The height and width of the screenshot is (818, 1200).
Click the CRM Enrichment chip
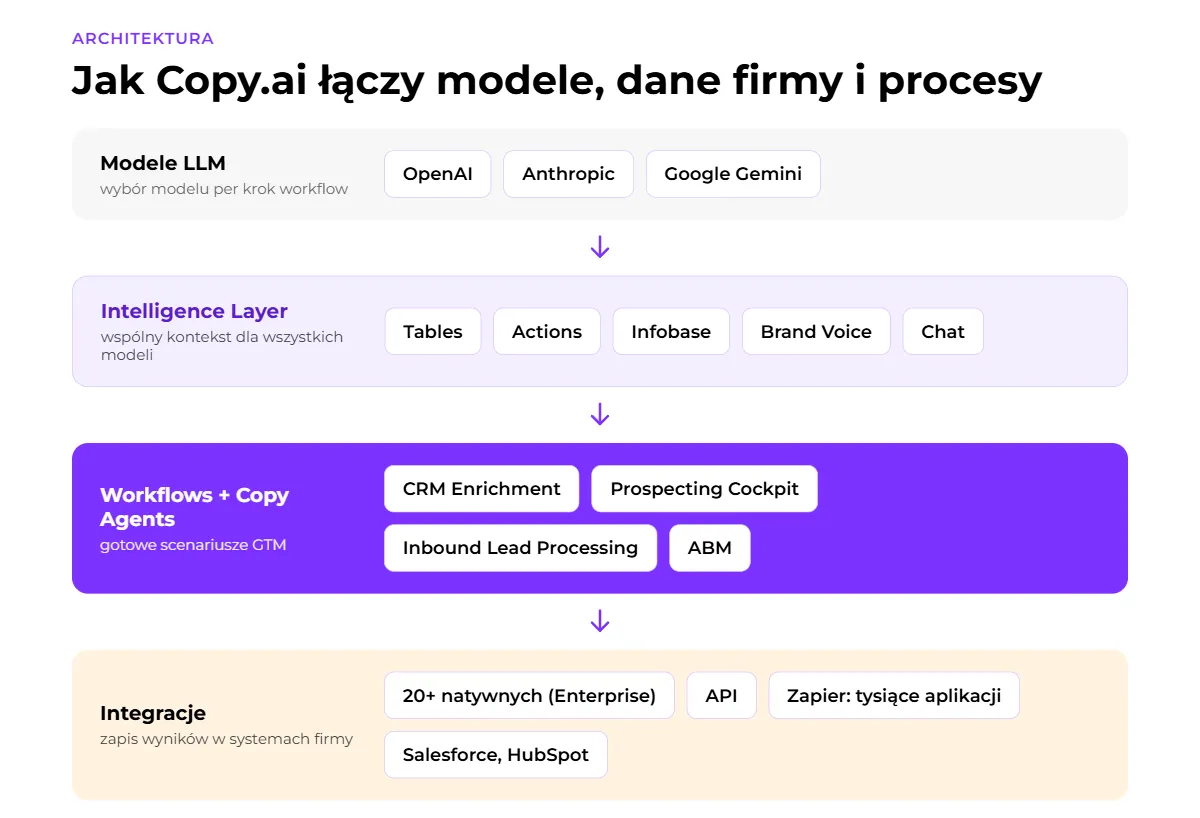[x=482, y=489]
